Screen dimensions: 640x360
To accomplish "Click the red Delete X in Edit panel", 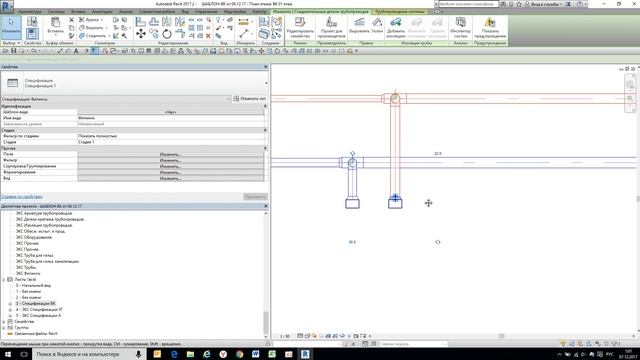I will click(208, 36).
